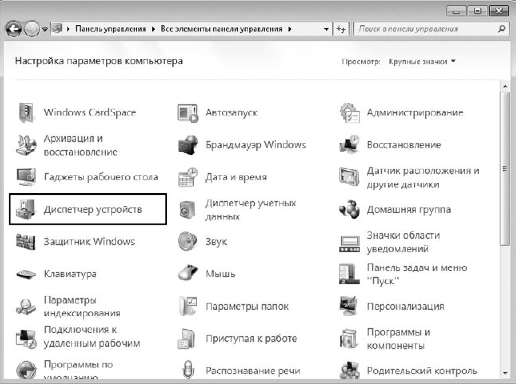Open the Диспетчер учетных данных safe icon

coord(187,210)
